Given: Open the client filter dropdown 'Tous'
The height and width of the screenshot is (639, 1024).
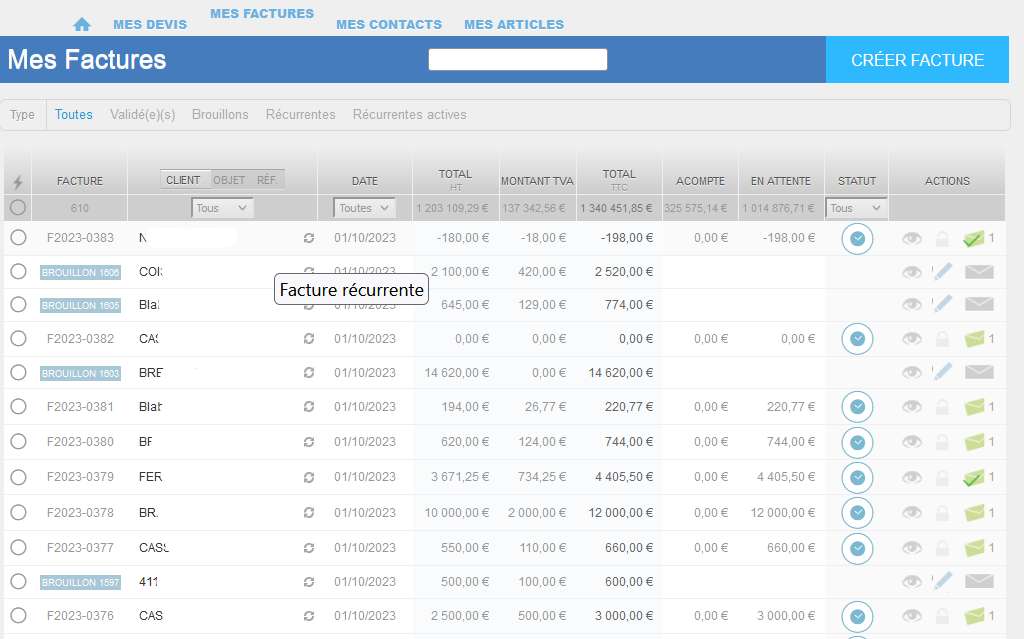Looking at the screenshot, I should coord(222,208).
